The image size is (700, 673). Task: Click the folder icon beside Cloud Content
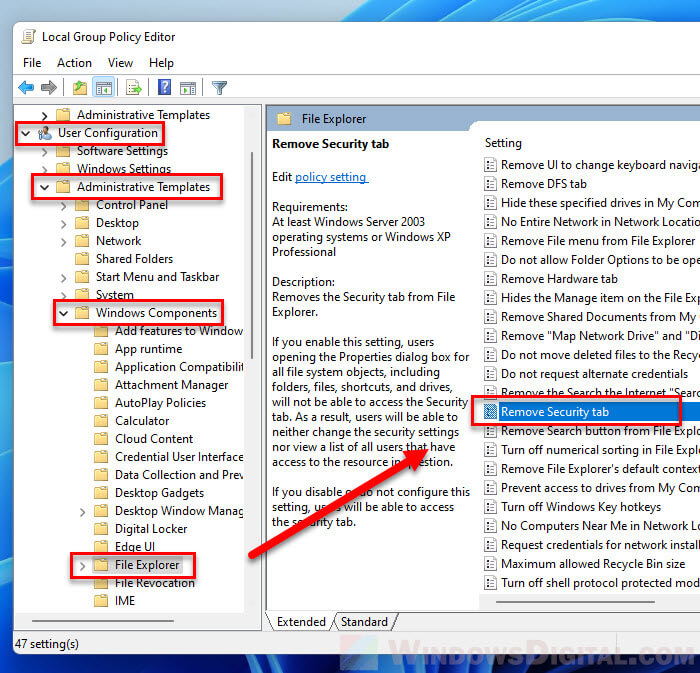coord(101,439)
